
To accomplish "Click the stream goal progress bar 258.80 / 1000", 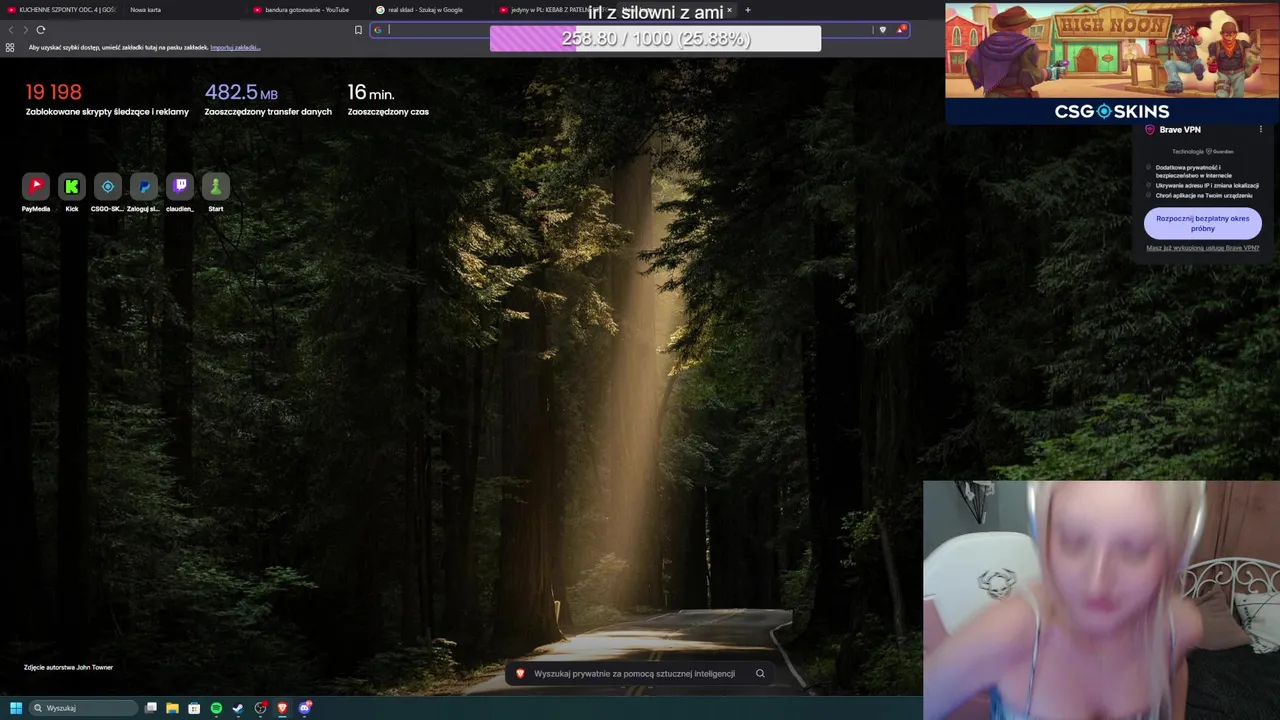I will click(655, 39).
